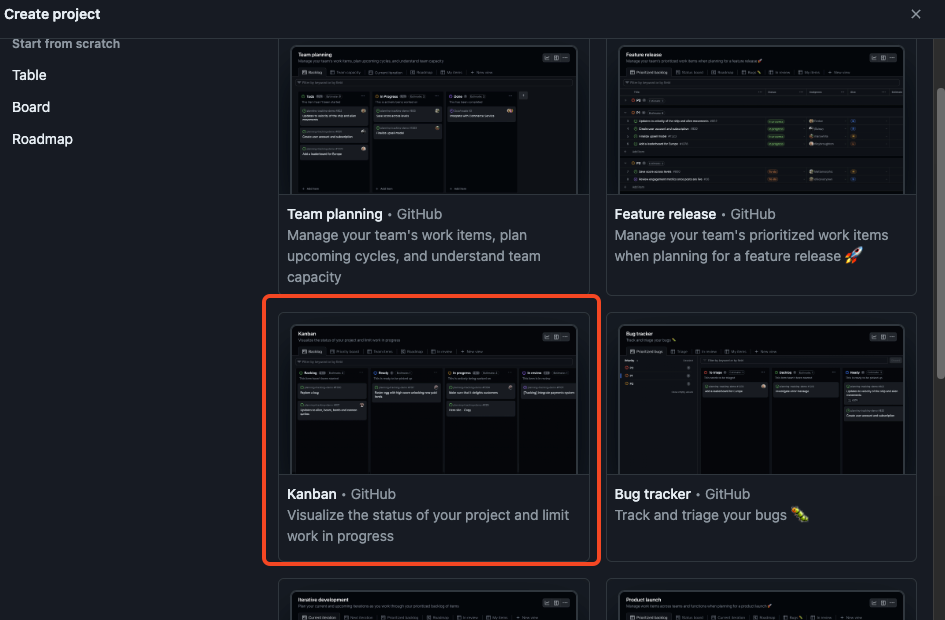The height and width of the screenshot is (620, 945).
Task: Select Board under Start from scratch
Action: (31, 107)
